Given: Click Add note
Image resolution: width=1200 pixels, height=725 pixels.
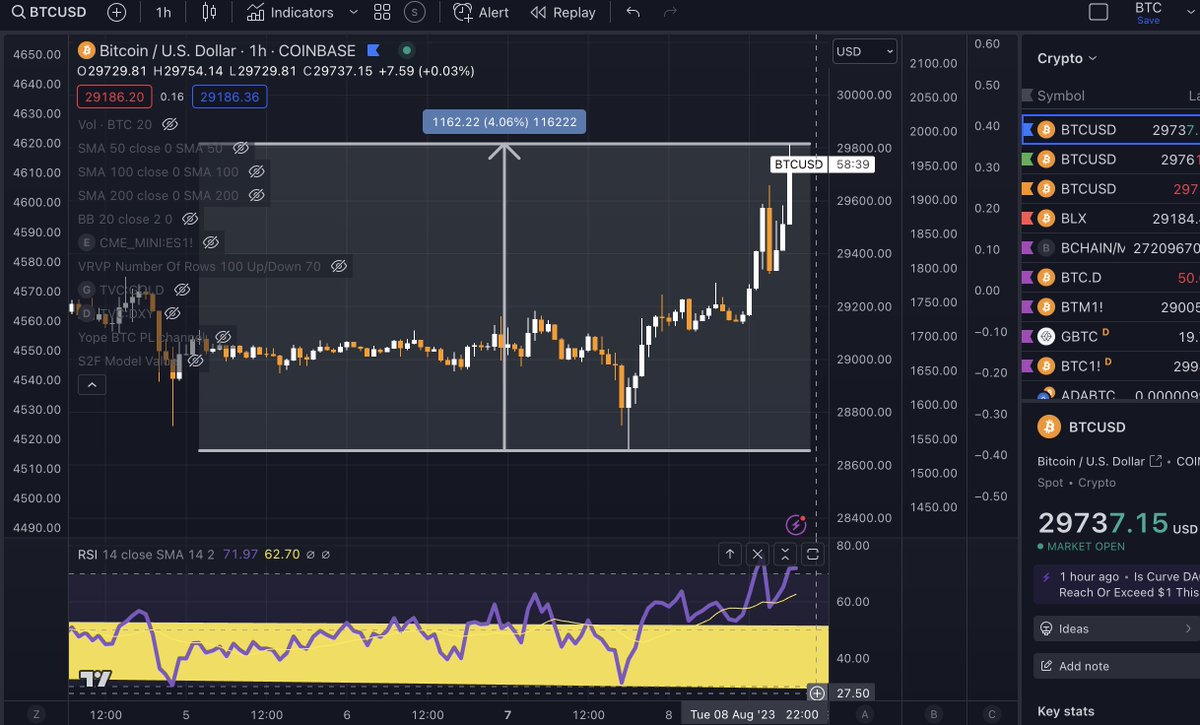Looking at the screenshot, I should tap(1116, 666).
